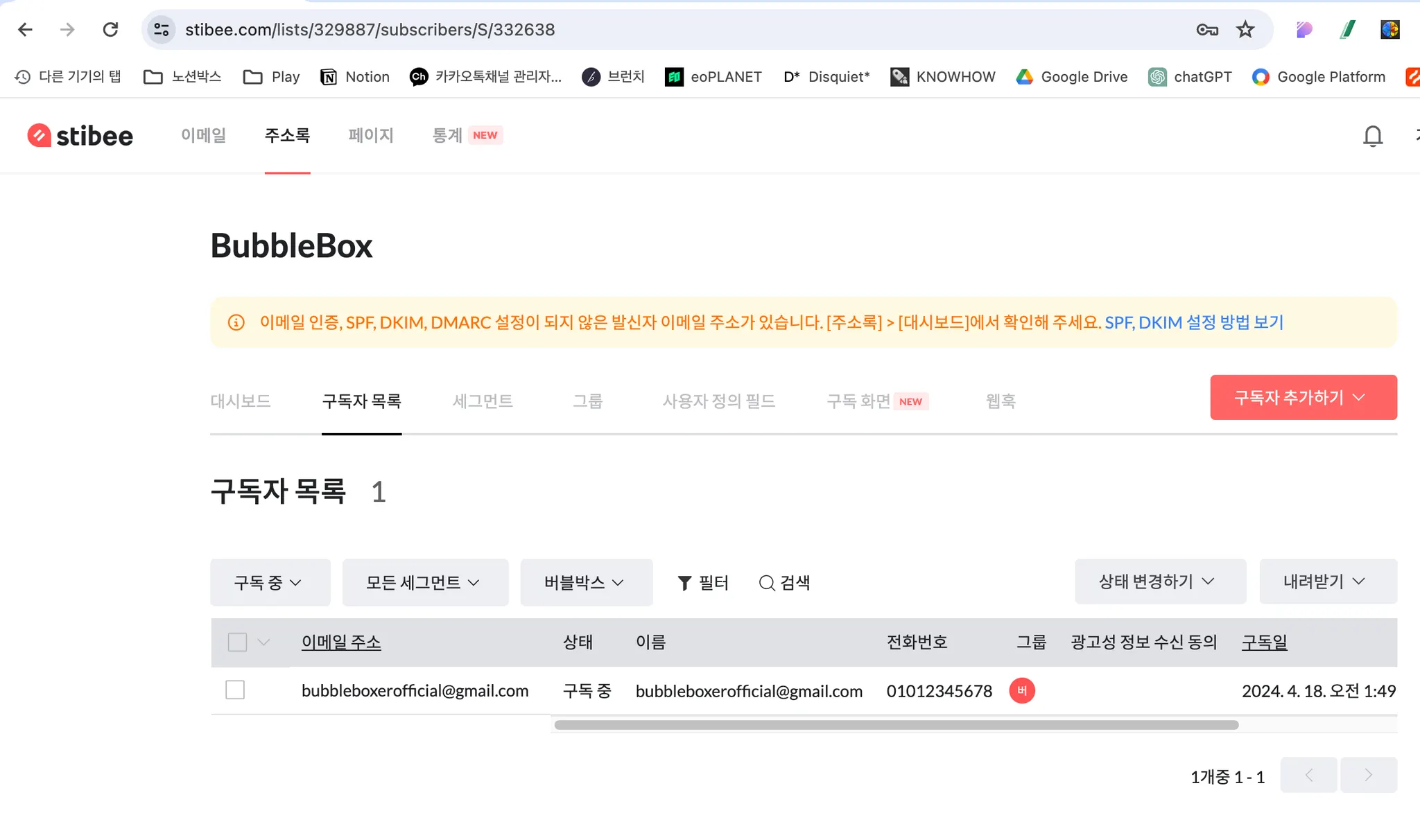Bookmark page with star icon
The image size is (1420, 840).
1245,30
